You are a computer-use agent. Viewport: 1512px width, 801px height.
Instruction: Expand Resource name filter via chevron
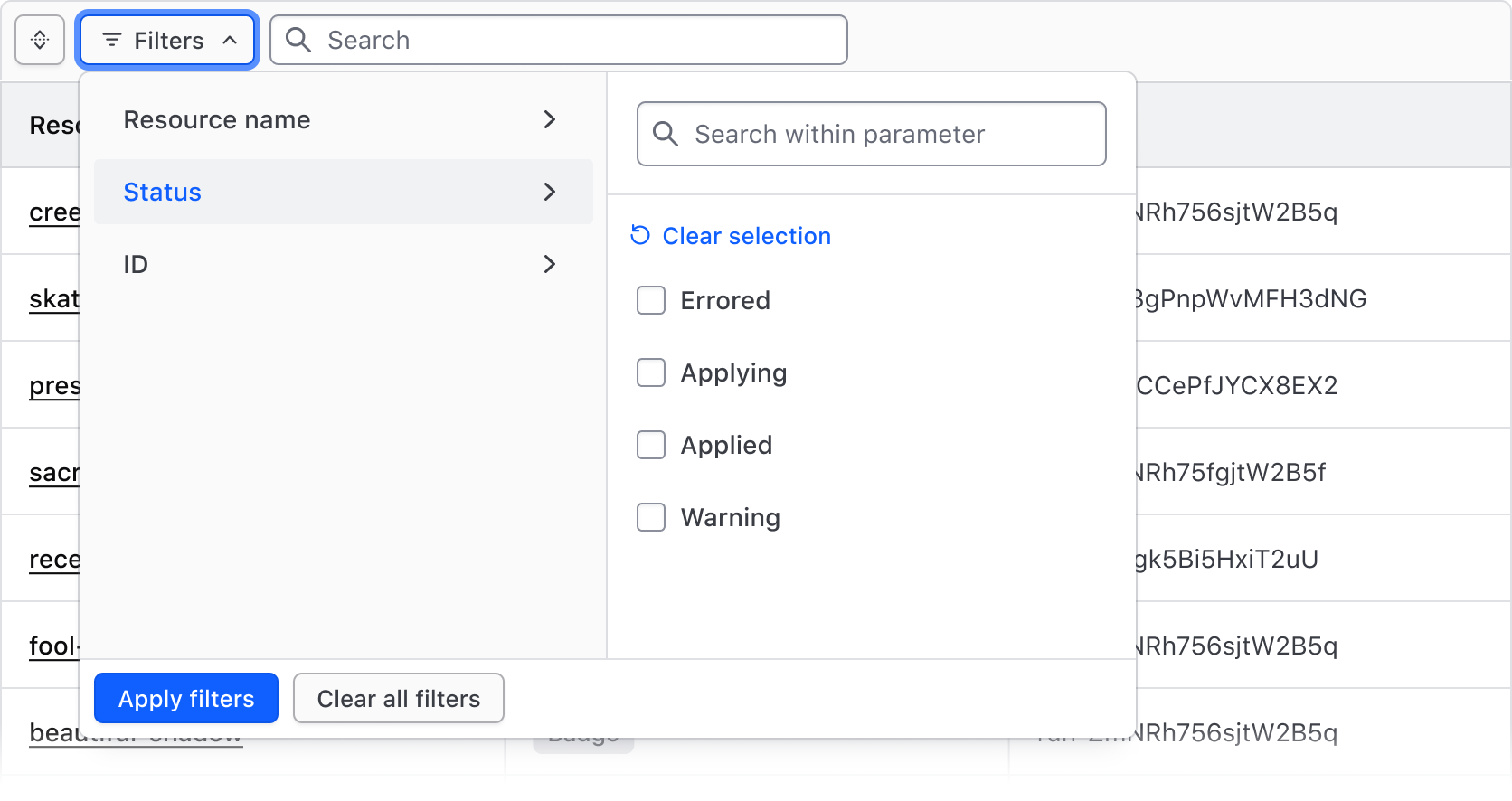[x=549, y=120]
